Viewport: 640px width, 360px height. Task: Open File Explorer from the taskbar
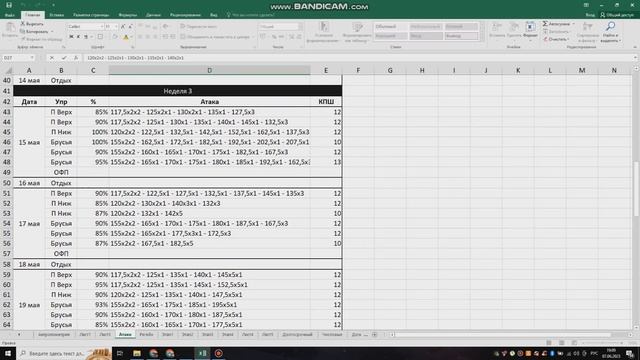click(x=137, y=353)
